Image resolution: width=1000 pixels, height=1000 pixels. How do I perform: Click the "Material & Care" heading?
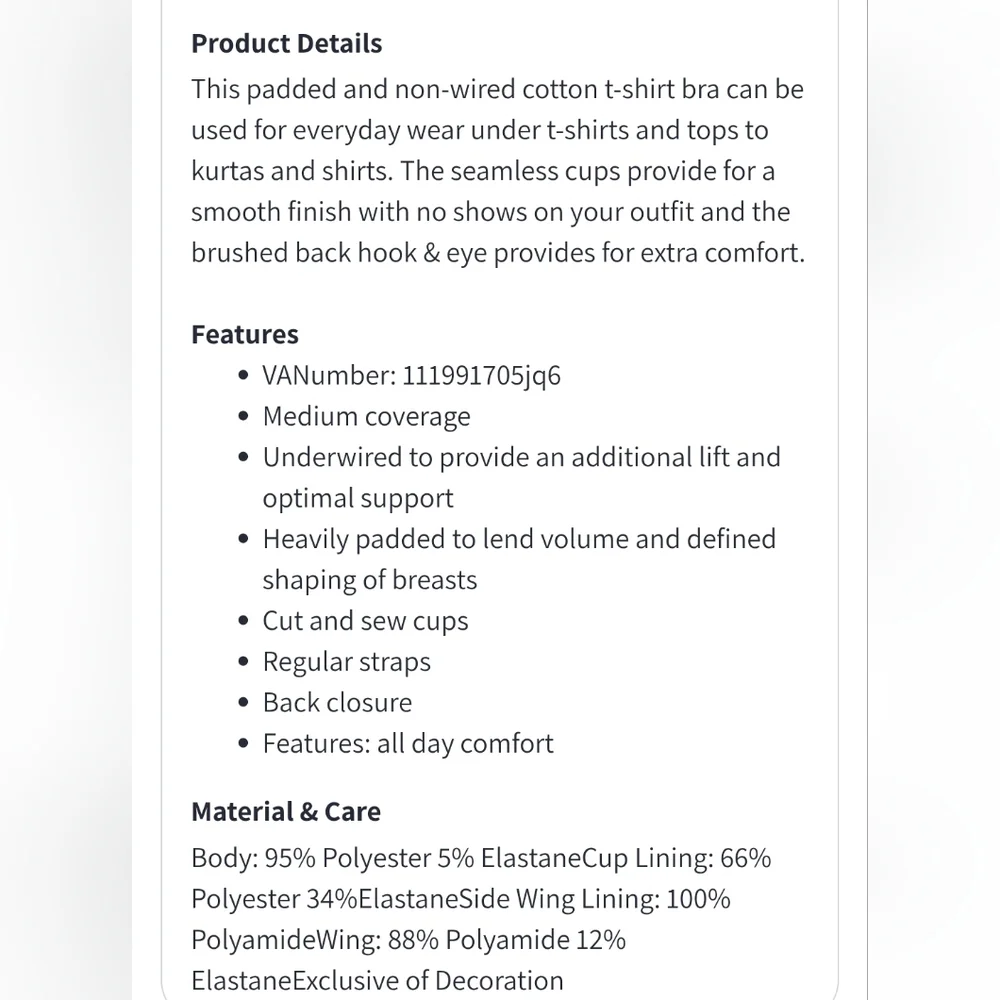click(285, 811)
